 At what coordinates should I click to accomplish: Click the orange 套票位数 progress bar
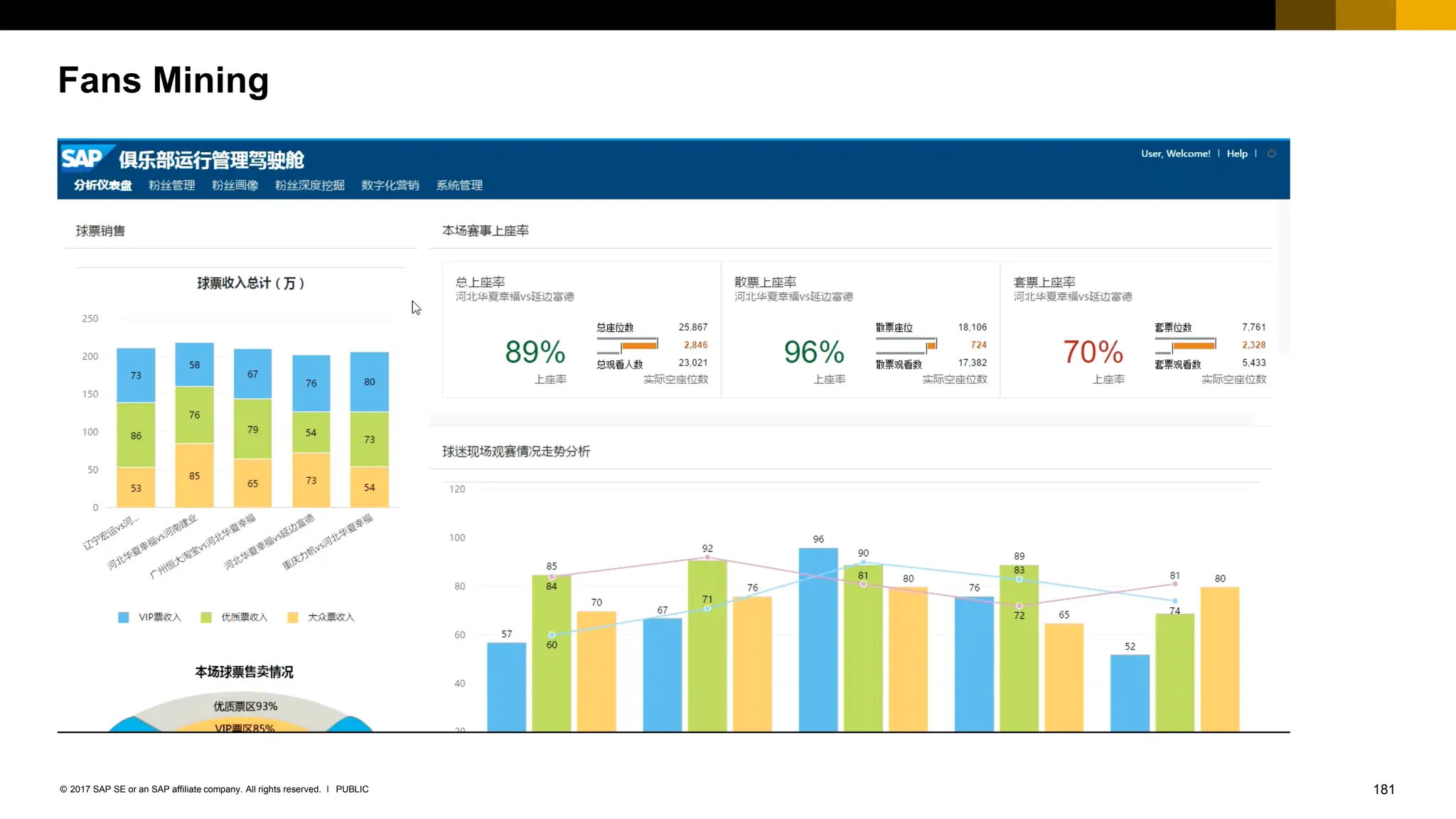(x=1193, y=346)
